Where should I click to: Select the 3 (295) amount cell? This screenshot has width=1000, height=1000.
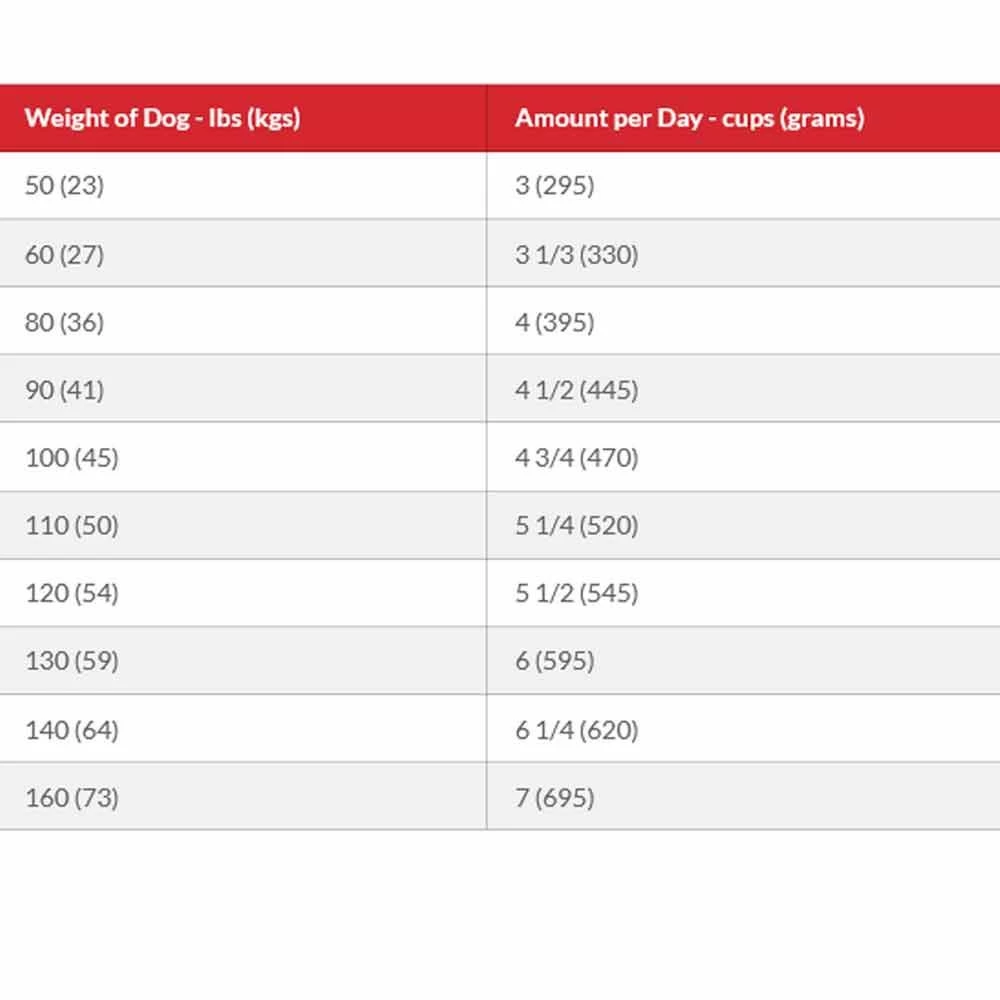pos(554,186)
